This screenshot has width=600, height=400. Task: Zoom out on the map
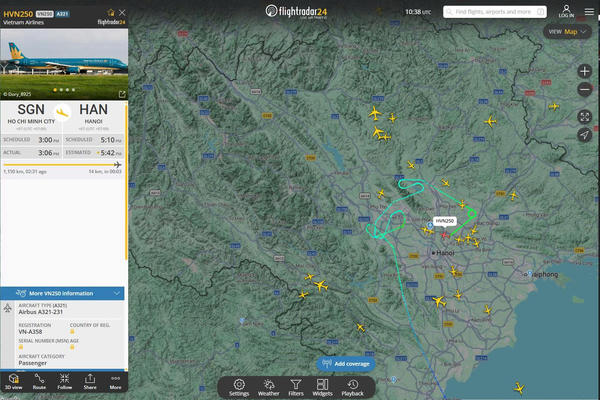point(584,90)
